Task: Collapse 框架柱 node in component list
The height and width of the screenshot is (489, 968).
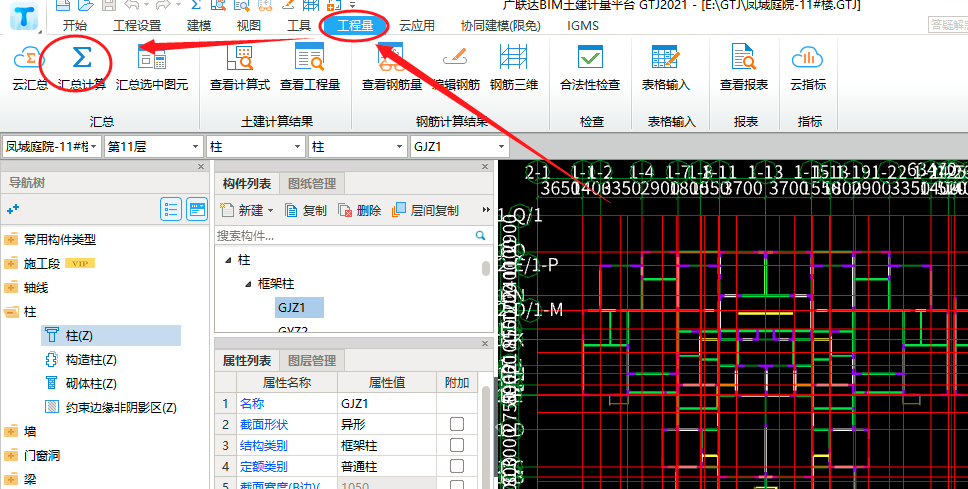Action: (x=248, y=284)
